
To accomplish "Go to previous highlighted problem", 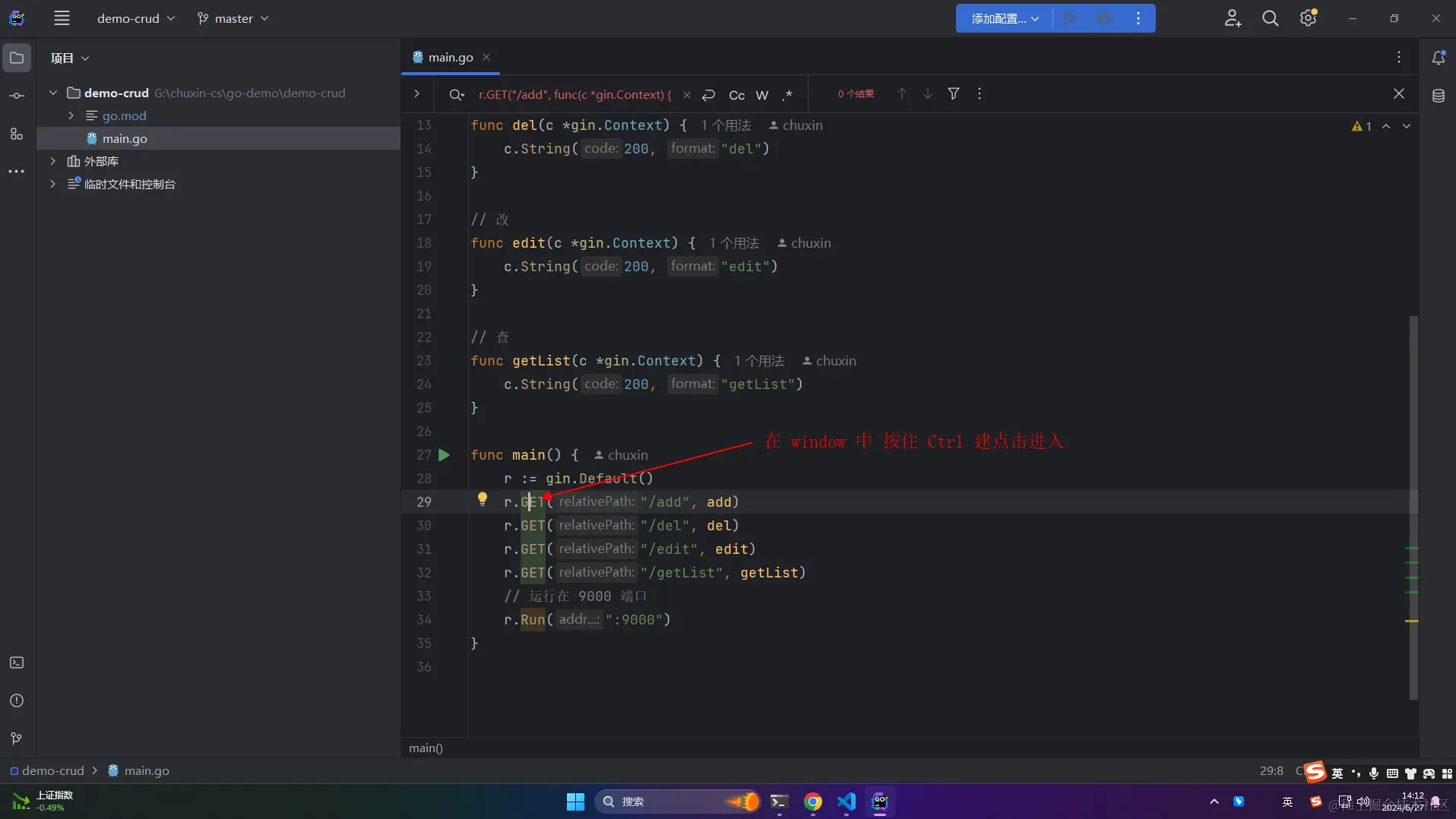I will pyautogui.click(x=1386, y=126).
